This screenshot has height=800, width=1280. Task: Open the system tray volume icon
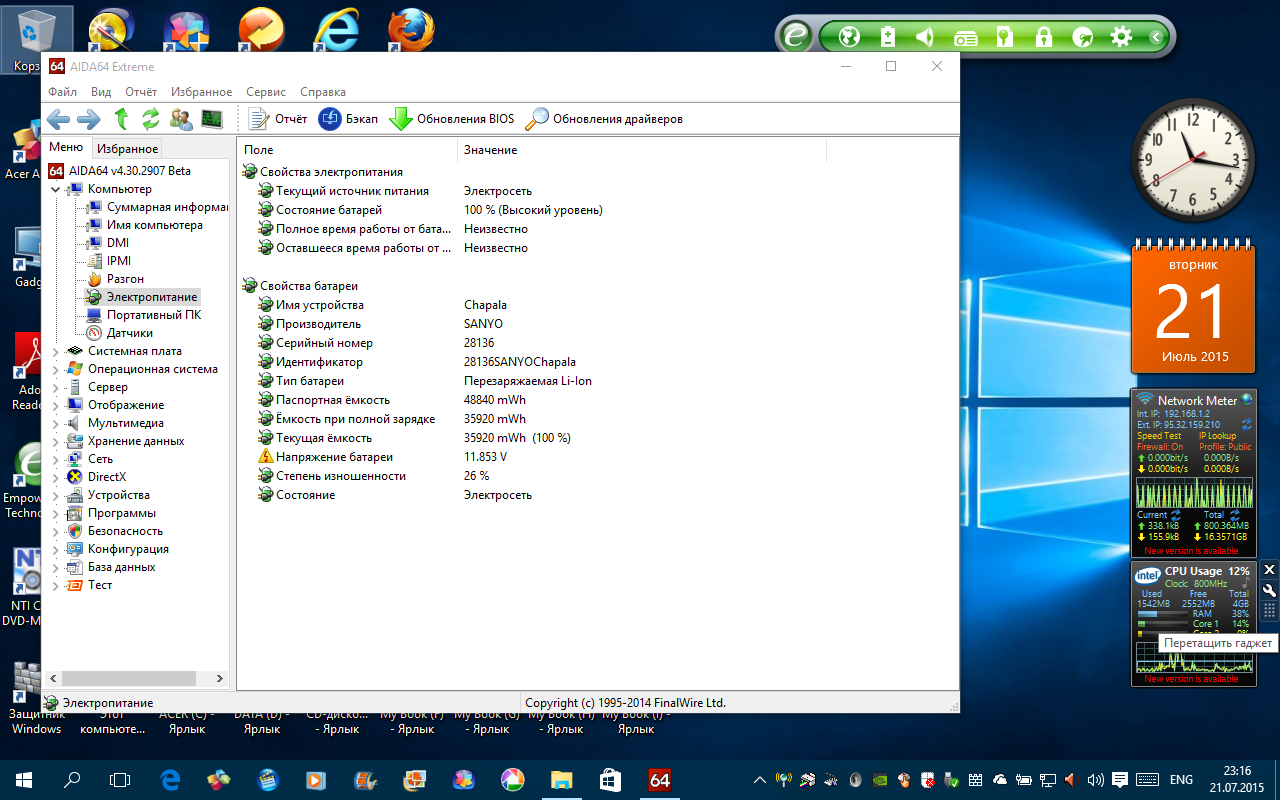tap(1095, 780)
